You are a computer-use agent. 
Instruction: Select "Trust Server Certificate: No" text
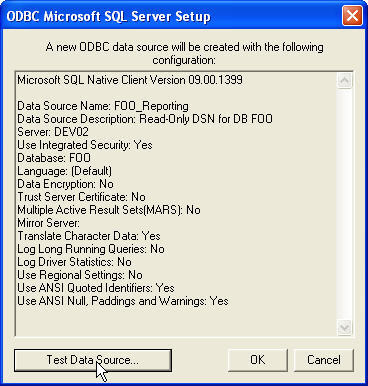click(x=81, y=197)
